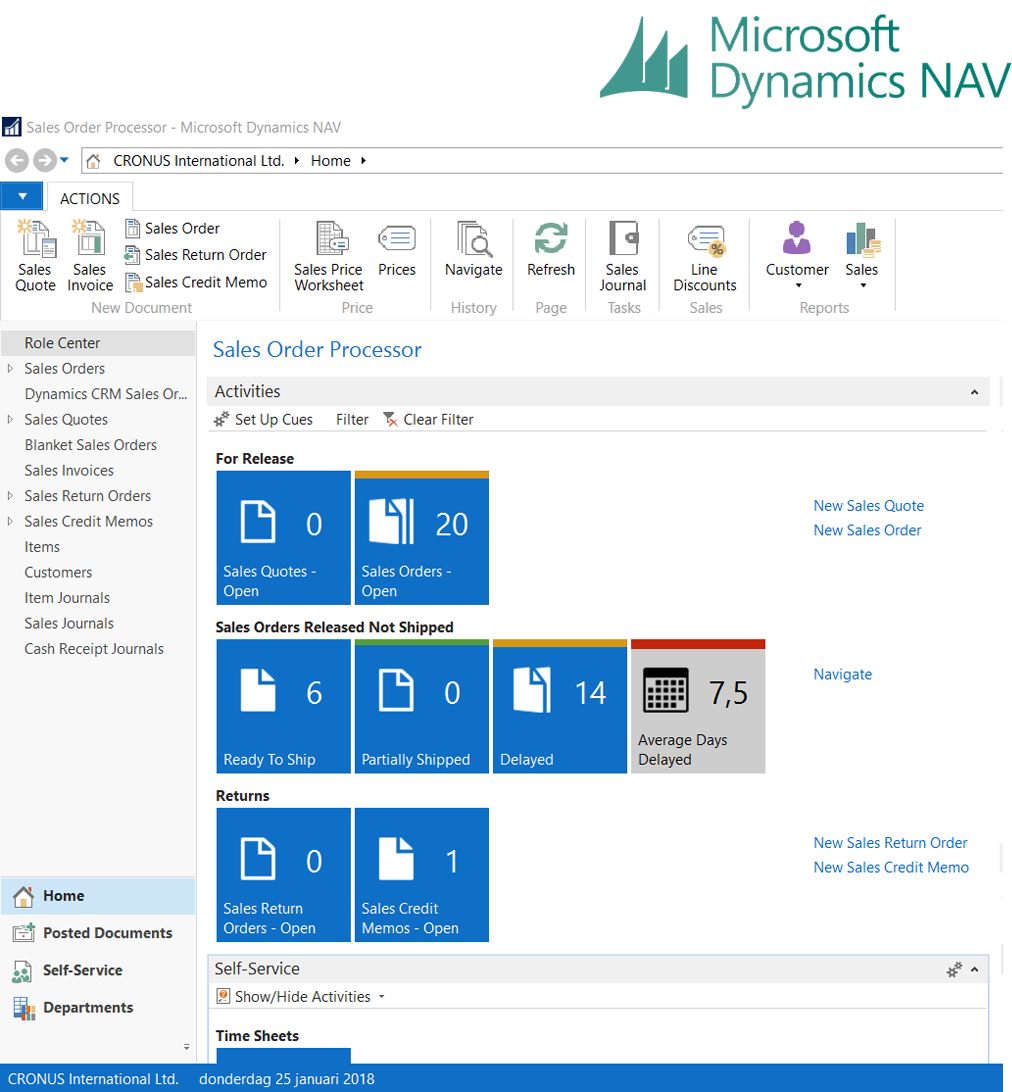The image size is (1012, 1092).
Task: Click the Sales Order ribbon button
Action: [172, 228]
